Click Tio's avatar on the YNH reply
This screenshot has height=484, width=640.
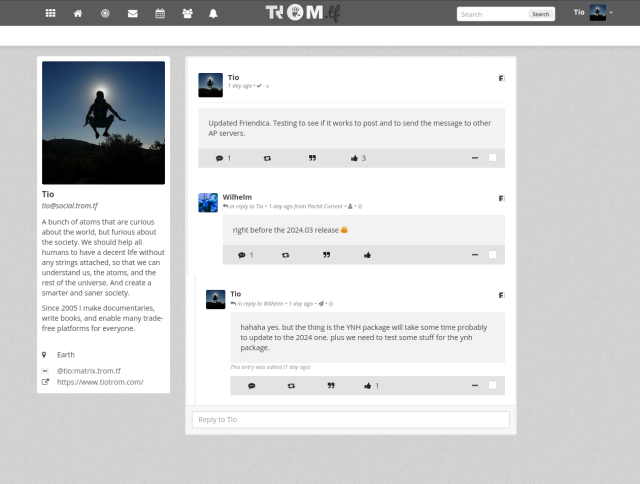tap(216, 300)
